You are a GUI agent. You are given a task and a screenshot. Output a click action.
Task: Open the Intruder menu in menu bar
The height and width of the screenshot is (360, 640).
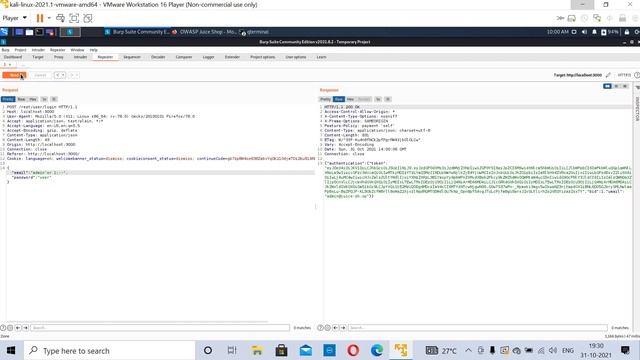38,50
